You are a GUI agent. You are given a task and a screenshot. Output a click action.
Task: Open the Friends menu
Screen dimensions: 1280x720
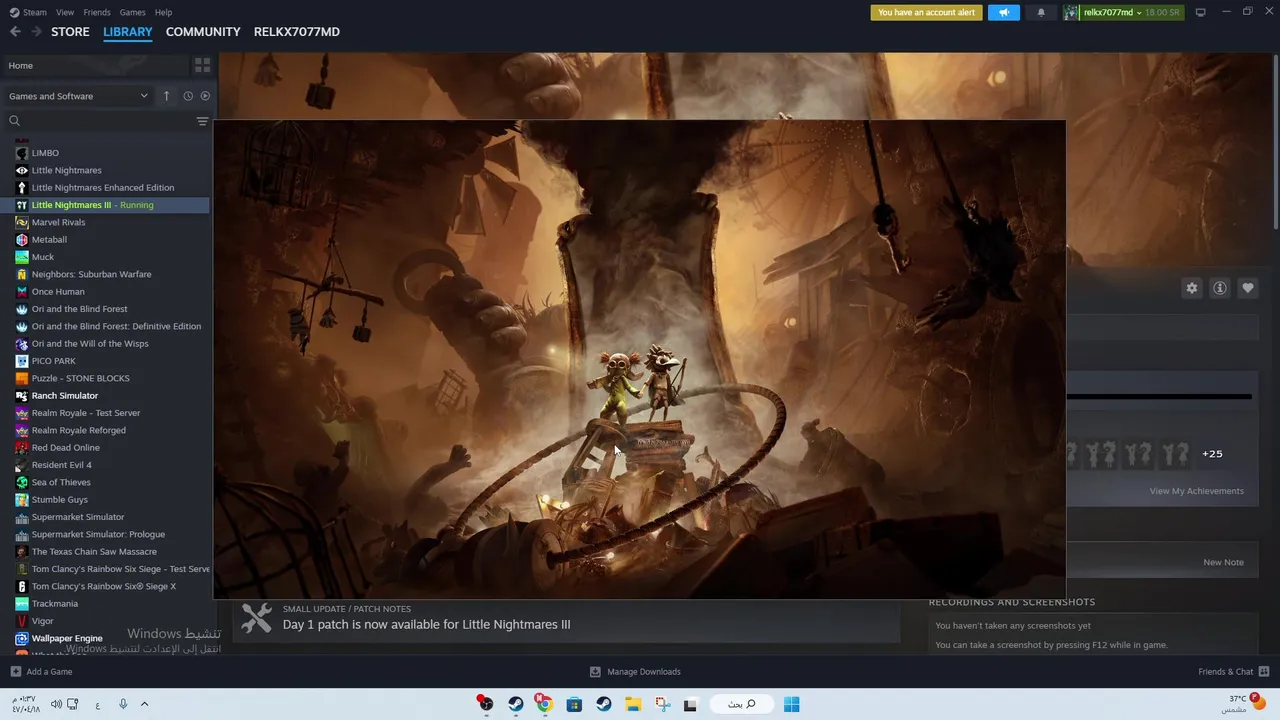tap(97, 12)
